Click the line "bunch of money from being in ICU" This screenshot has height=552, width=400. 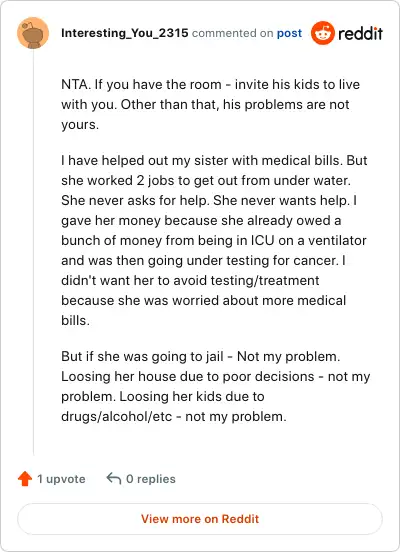click(214, 240)
